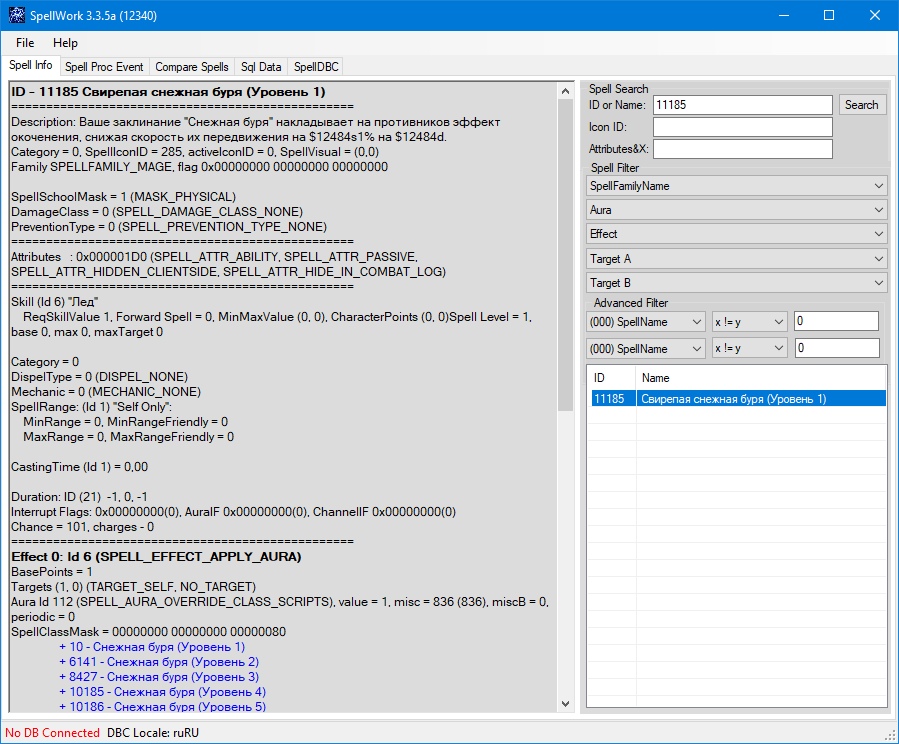Click into the Icon ID field
Screen dimensions: 899x744
point(742,127)
